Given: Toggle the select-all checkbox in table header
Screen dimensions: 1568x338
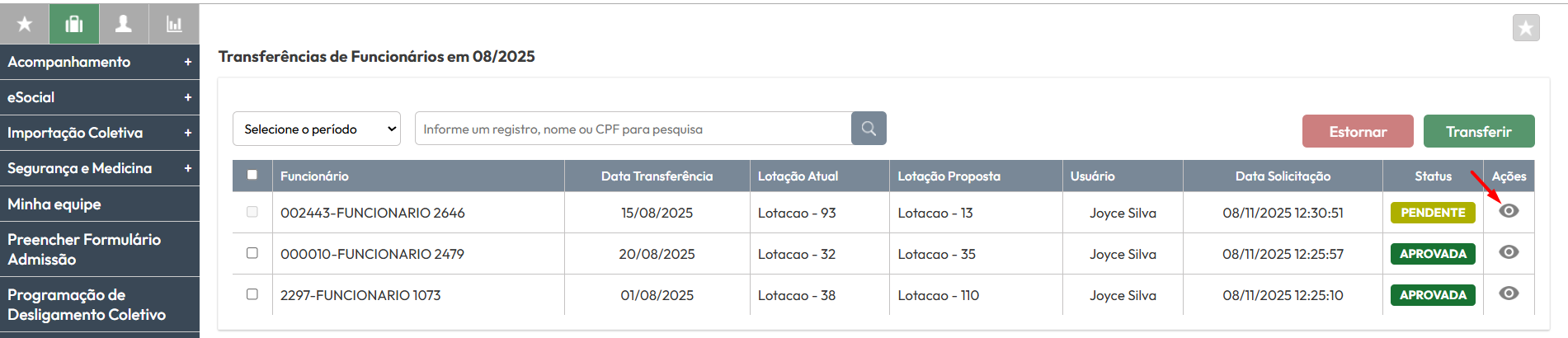Looking at the screenshot, I should click(252, 175).
